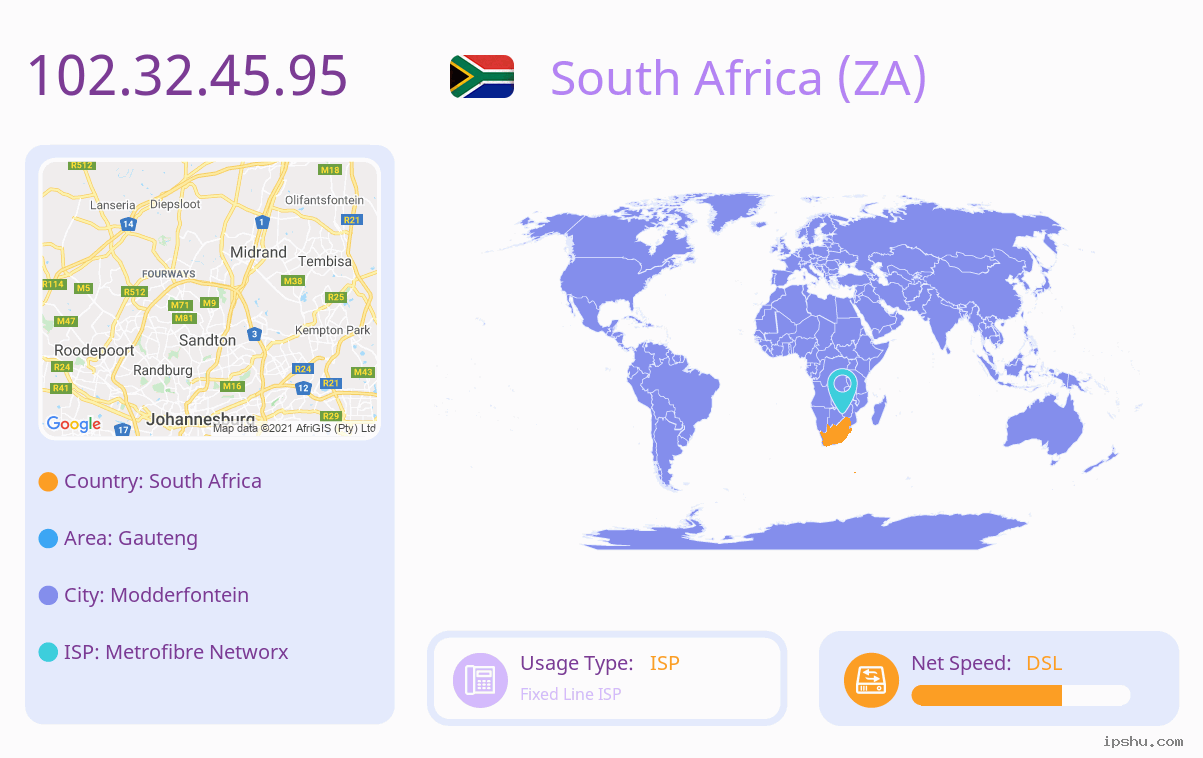1203x758 pixels.
Task: Click Australia on the world map
Action: click(1045, 429)
